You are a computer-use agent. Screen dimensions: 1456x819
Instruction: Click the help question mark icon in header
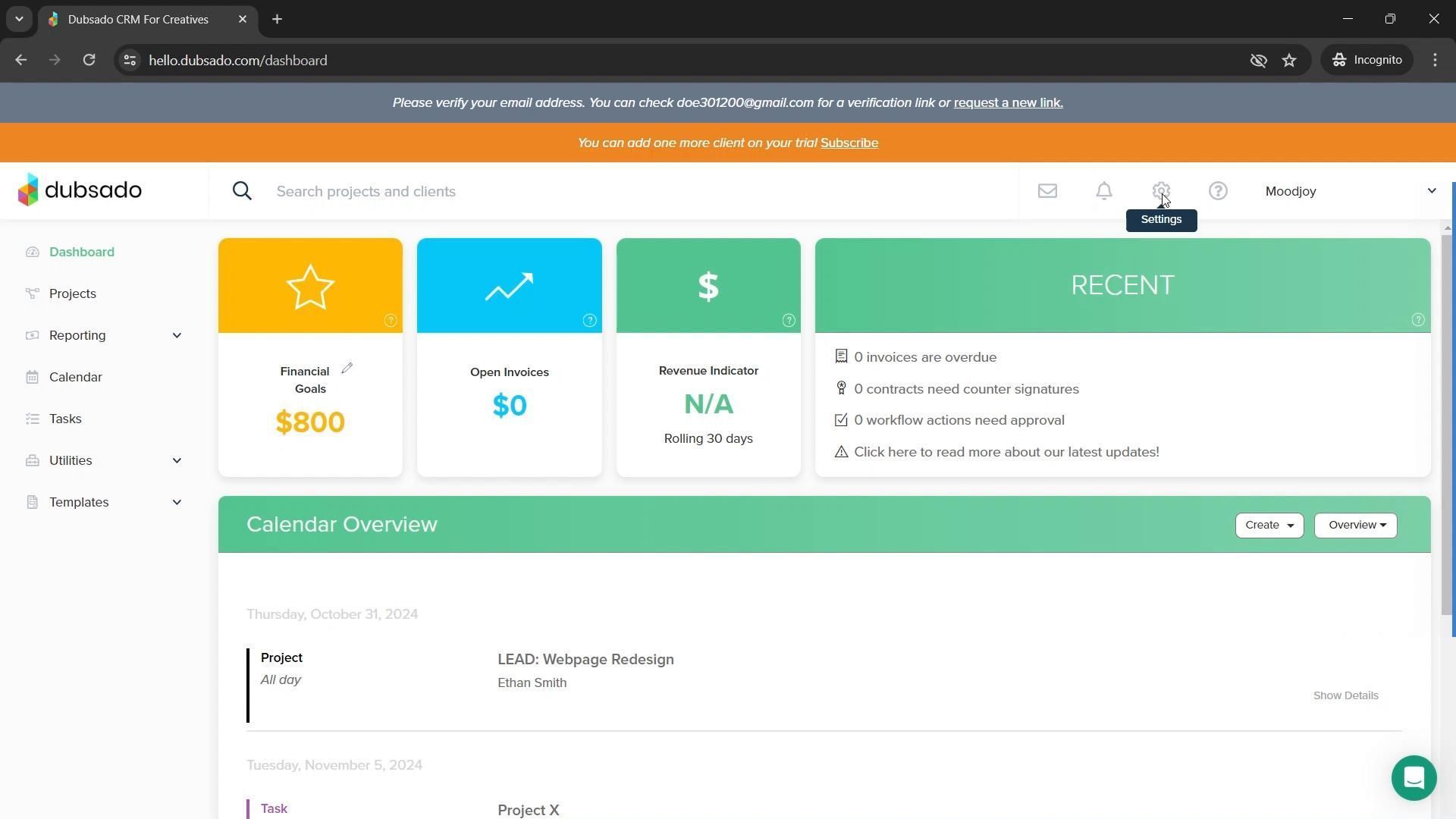(1218, 191)
